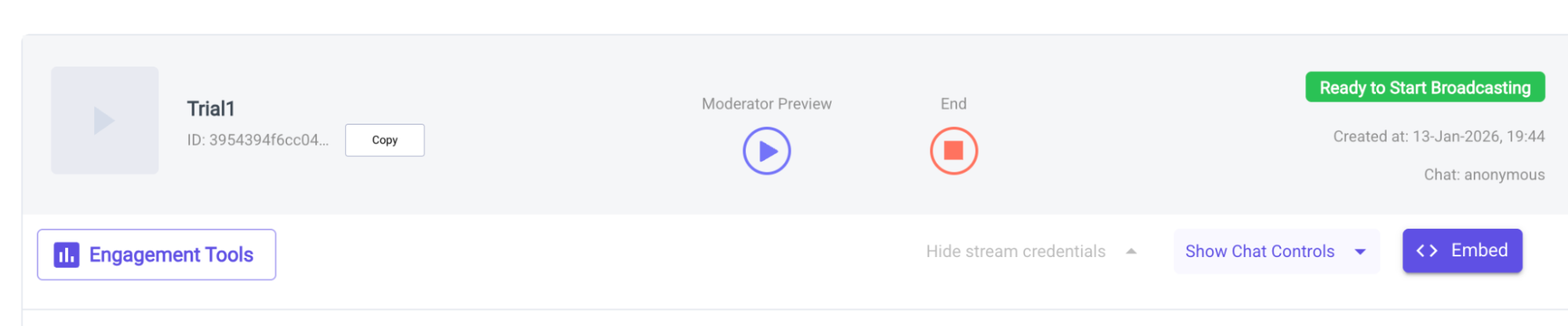Click the Chat: anonymous status text
The width and height of the screenshot is (1568, 326).
click(x=1484, y=175)
